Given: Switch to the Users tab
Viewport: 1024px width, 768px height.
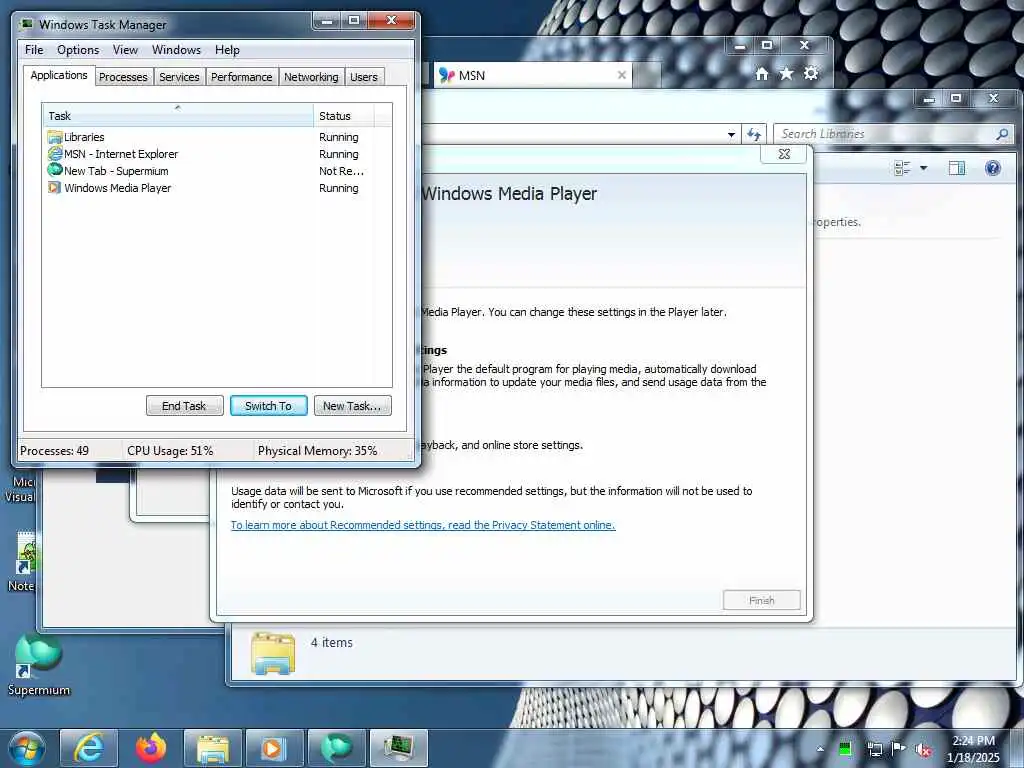Looking at the screenshot, I should point(364,77).
